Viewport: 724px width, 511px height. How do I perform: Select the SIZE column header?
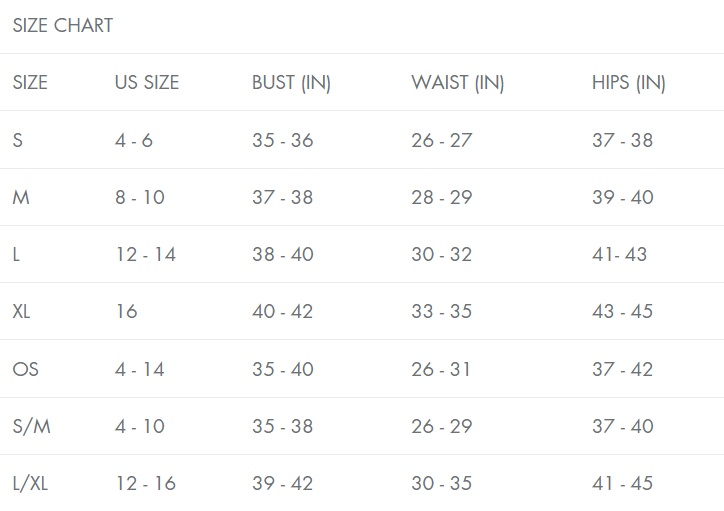click(x=30, y=83)
